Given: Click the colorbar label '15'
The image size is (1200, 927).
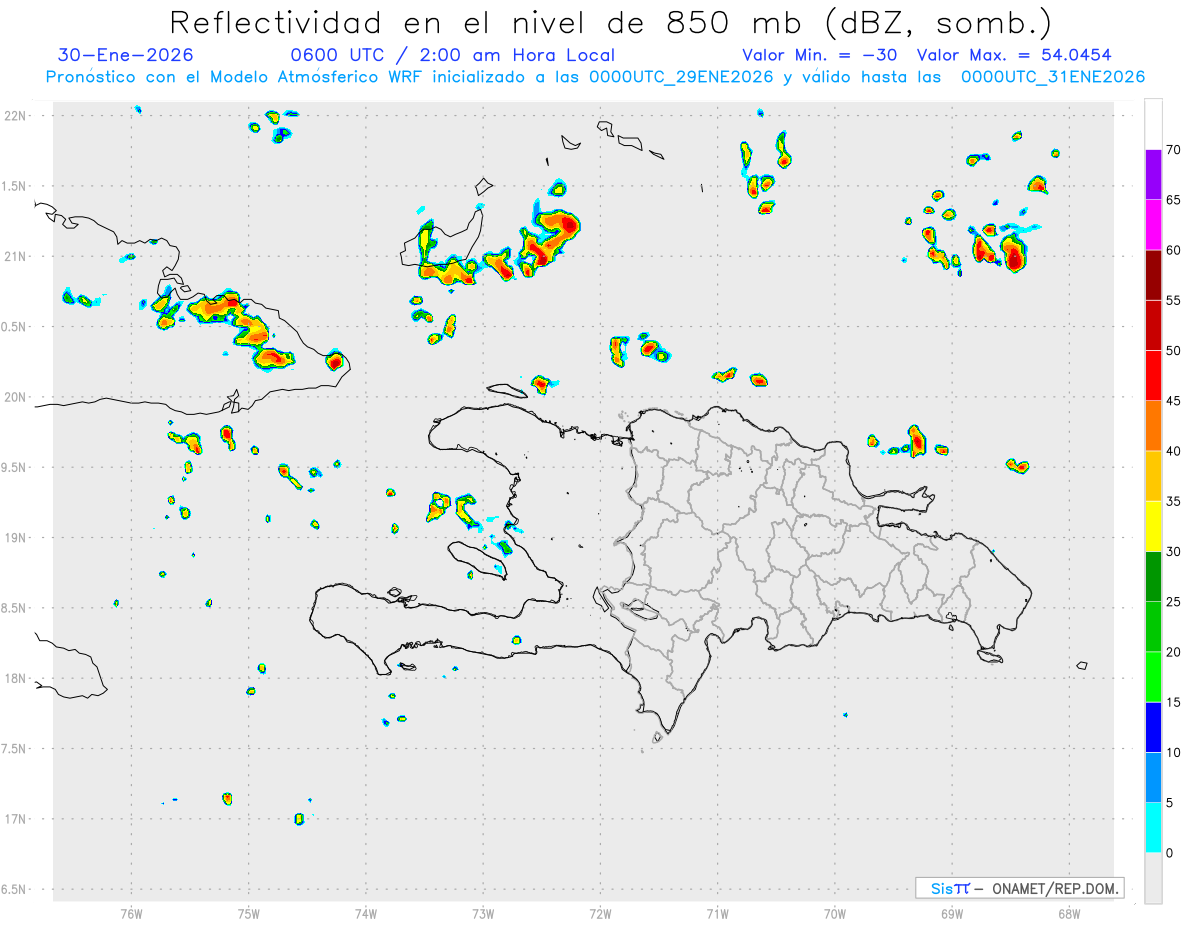Looking at the screenshot, I should (1174, 702).
